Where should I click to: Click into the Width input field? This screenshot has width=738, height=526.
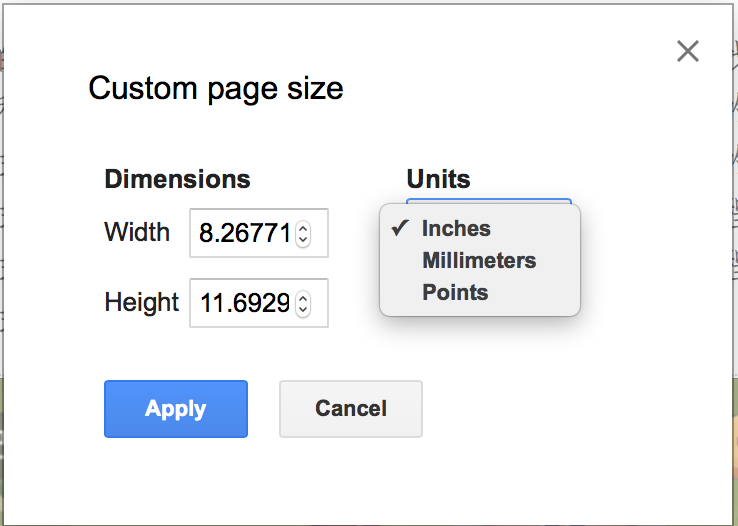coord(243,233)
